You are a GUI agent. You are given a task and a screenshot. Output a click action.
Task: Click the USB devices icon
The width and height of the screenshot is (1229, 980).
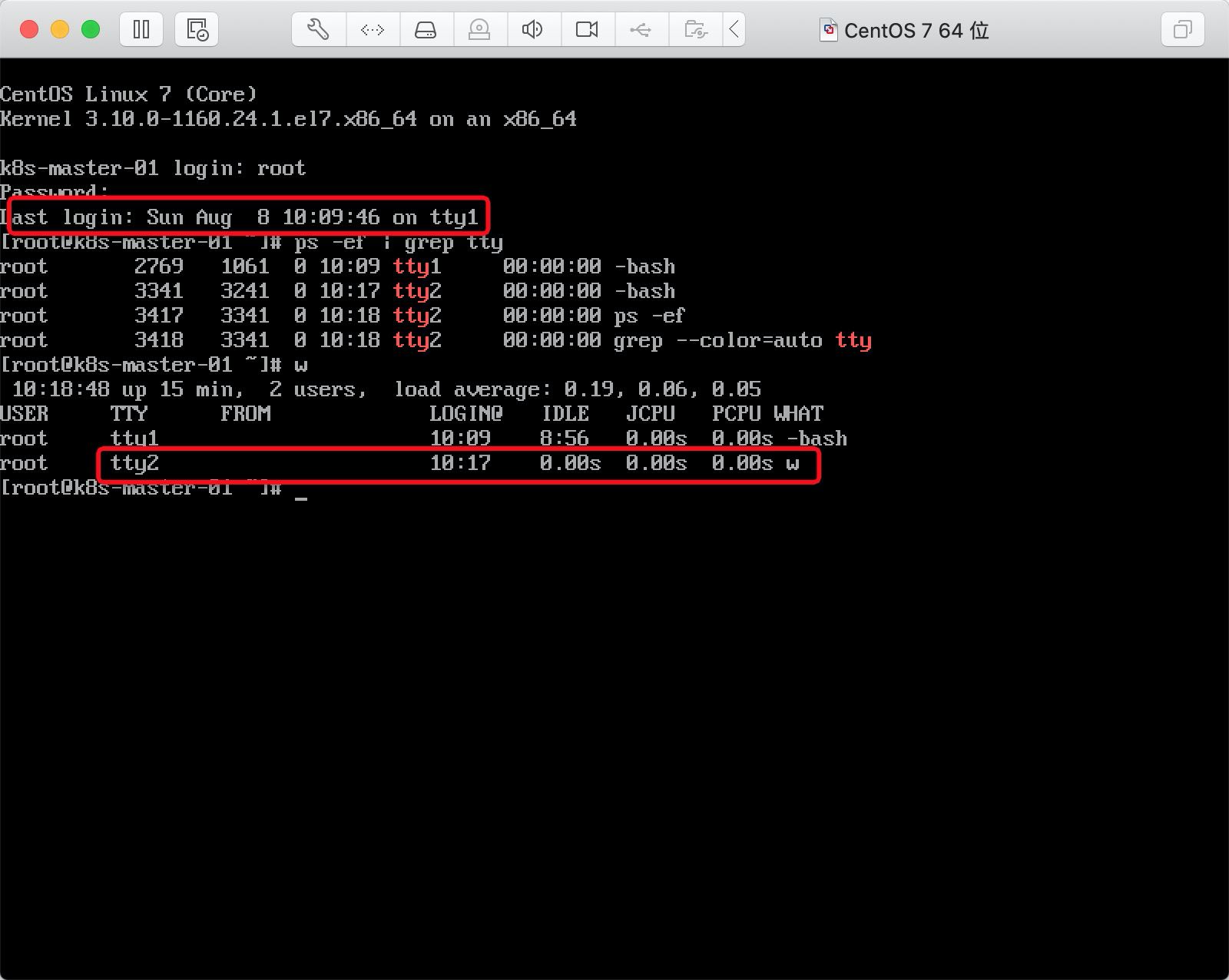click(641, 29)
